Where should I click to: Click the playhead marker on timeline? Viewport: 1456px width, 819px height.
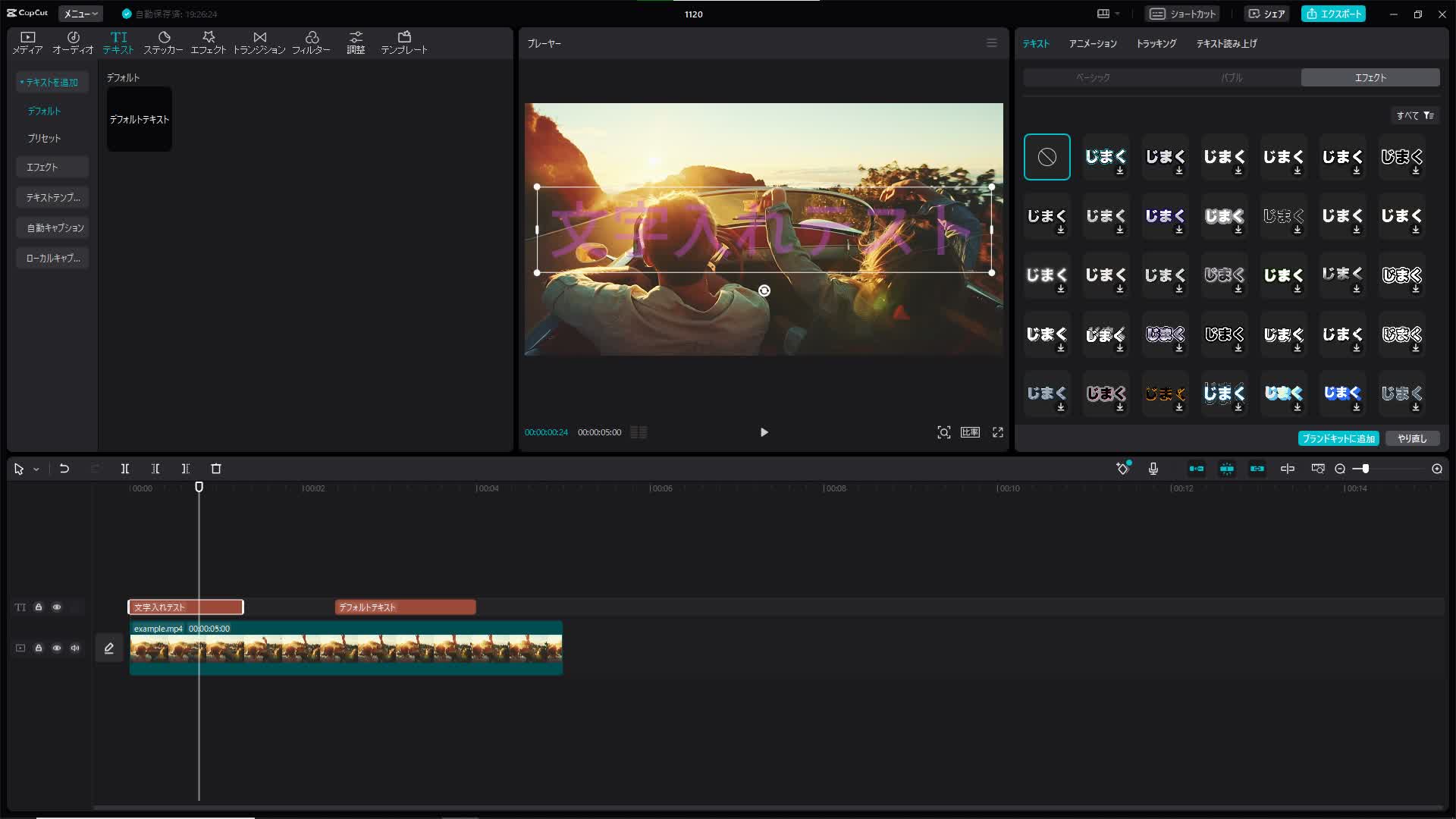click(x=199, y=487)
